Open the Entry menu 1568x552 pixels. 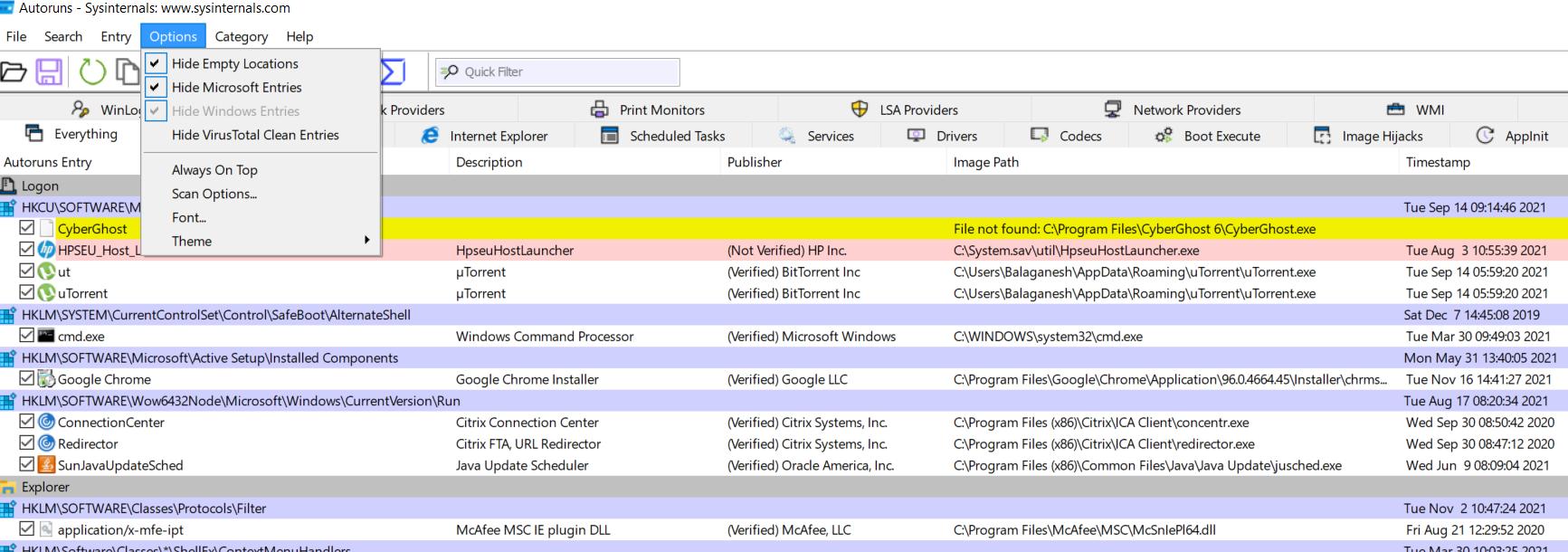[116, 36]
